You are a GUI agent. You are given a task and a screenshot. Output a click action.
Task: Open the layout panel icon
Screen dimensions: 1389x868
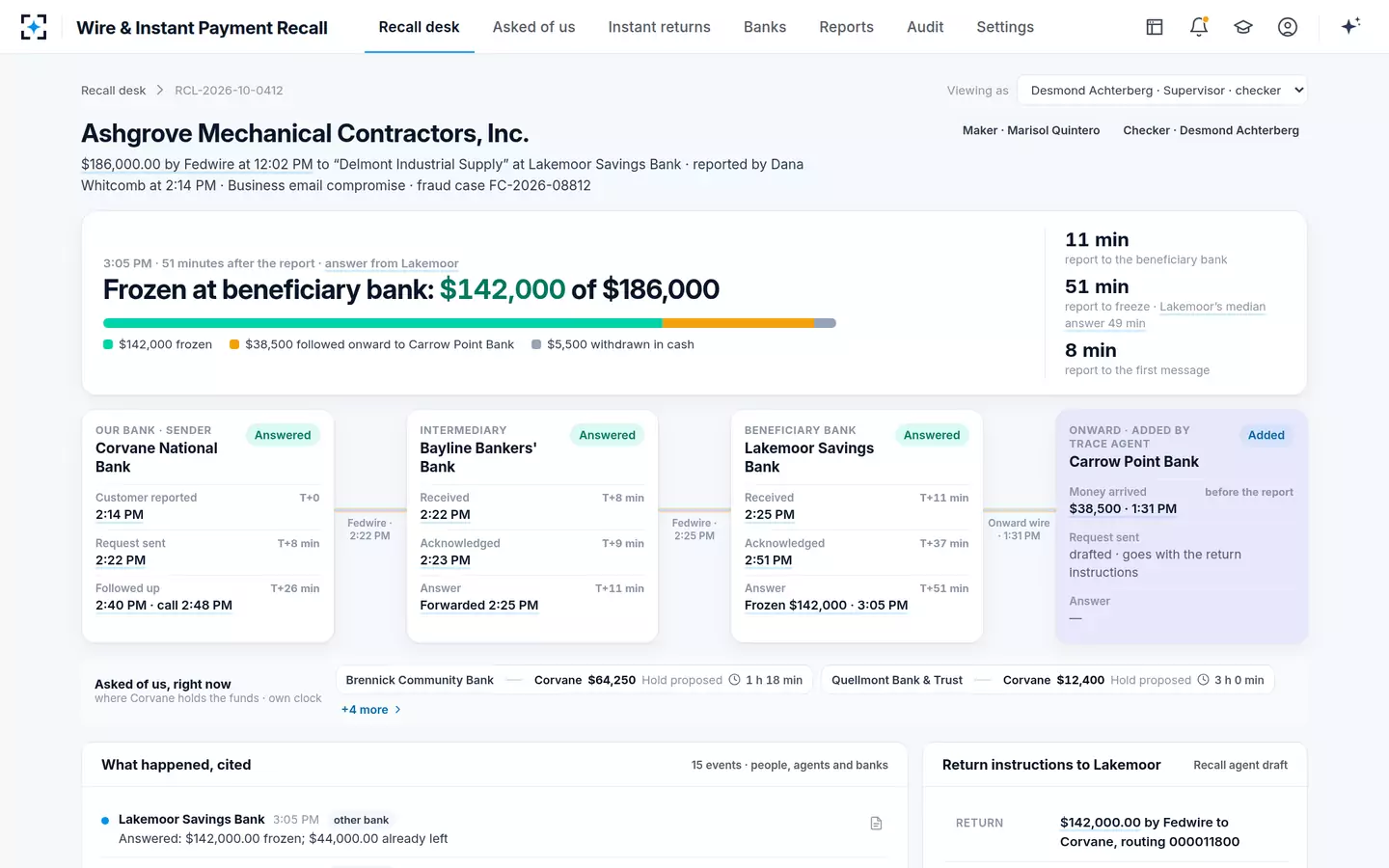tap(1155, 27)
